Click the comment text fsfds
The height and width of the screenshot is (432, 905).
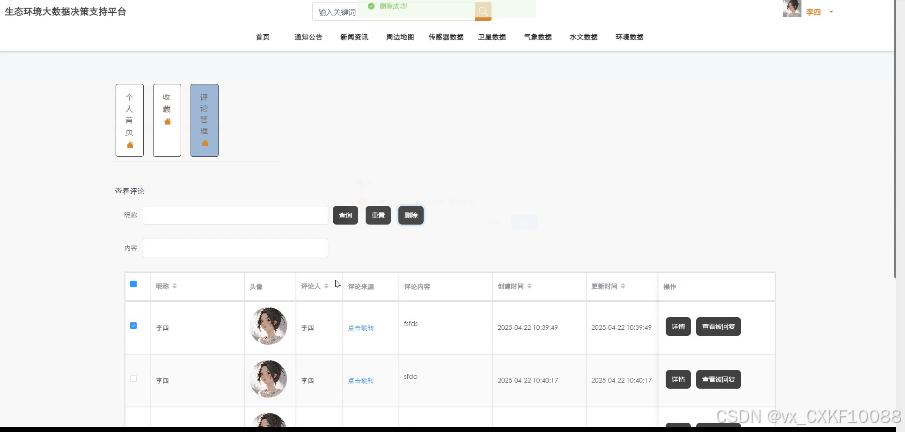pos(410,323)
